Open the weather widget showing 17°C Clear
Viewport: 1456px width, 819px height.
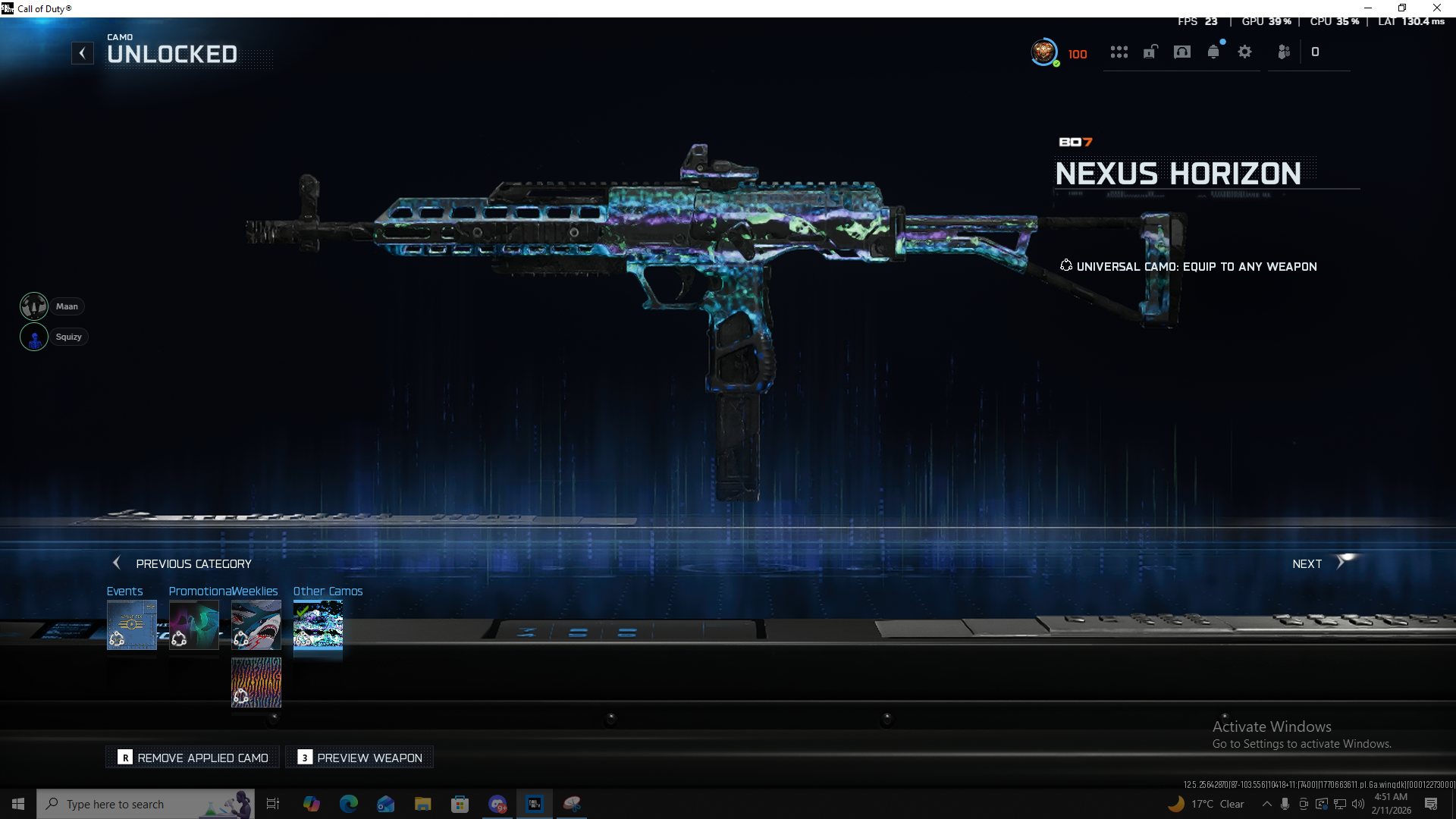1207,804
